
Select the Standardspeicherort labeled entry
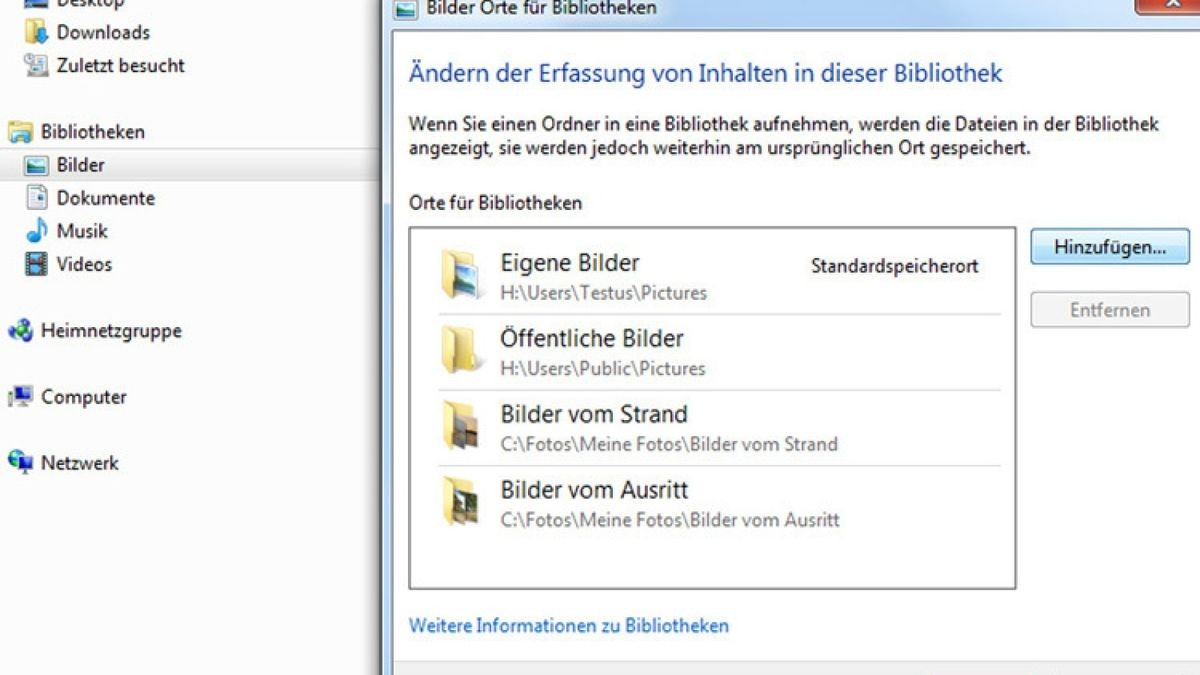click(894, 266)
